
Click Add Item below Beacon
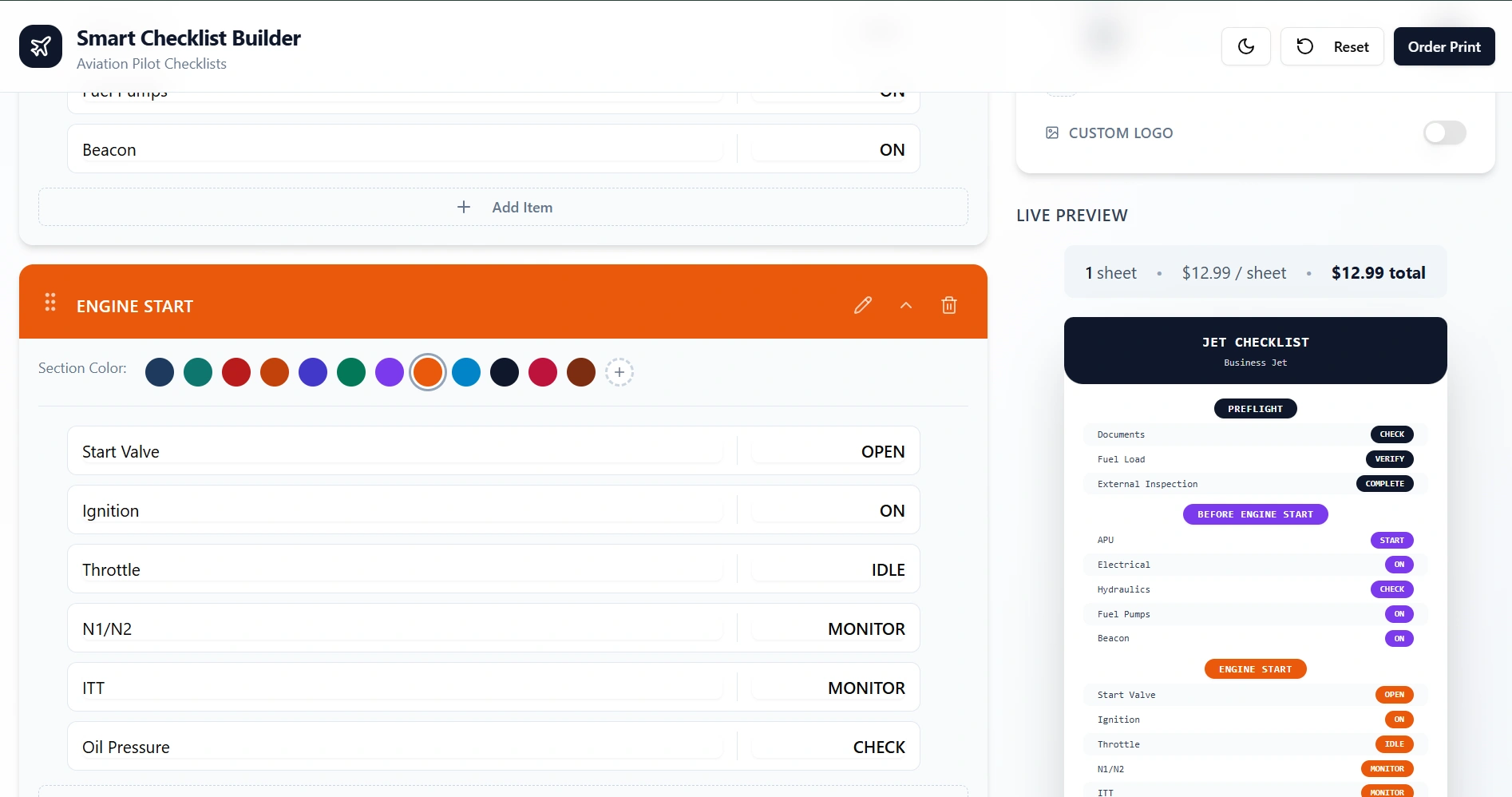(504, 207)
